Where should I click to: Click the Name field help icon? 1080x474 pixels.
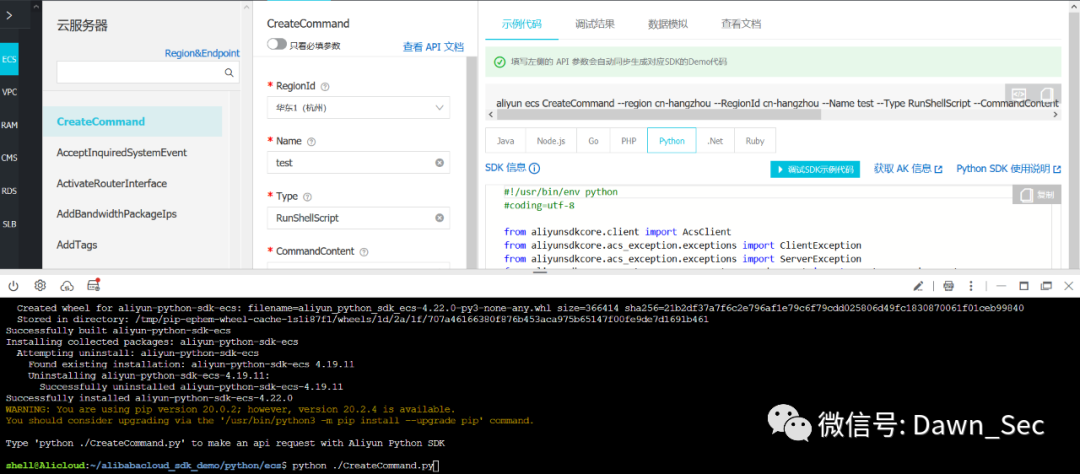click(x=311, y=141)
